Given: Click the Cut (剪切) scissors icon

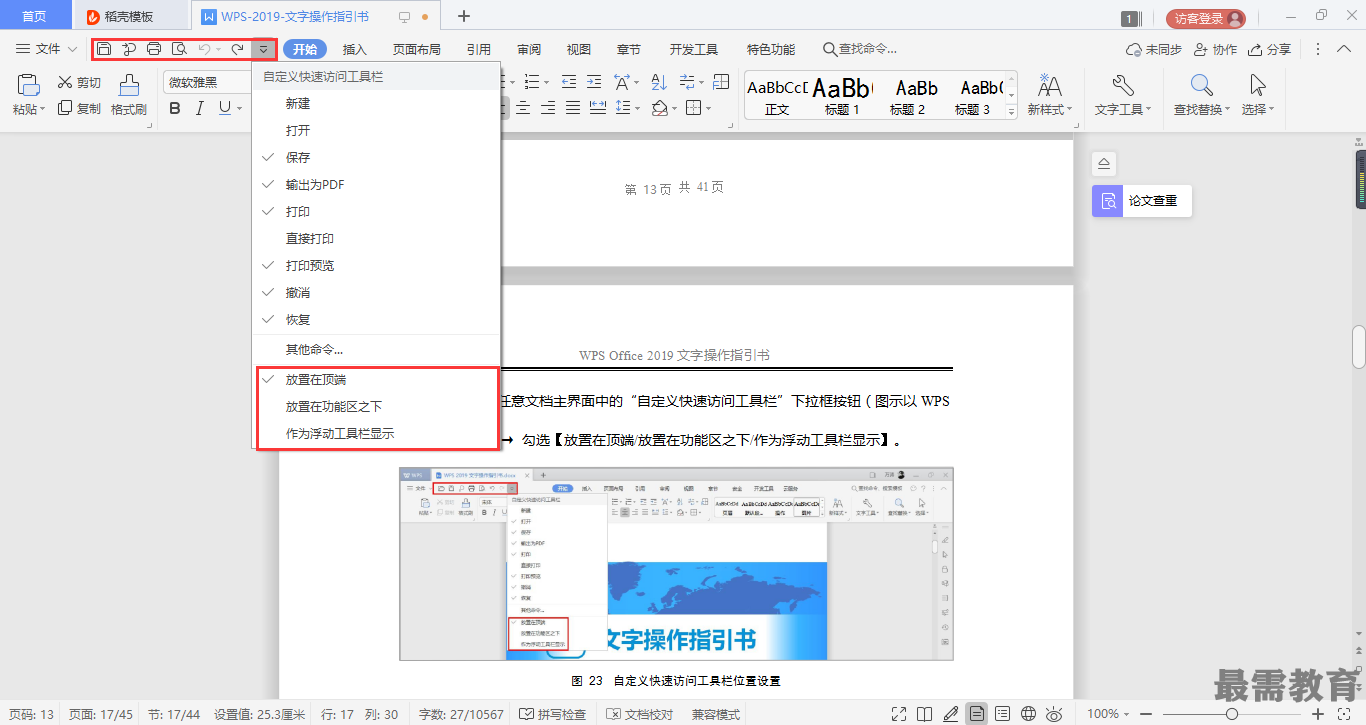Looking at the screenshot, I should [65, 83].
